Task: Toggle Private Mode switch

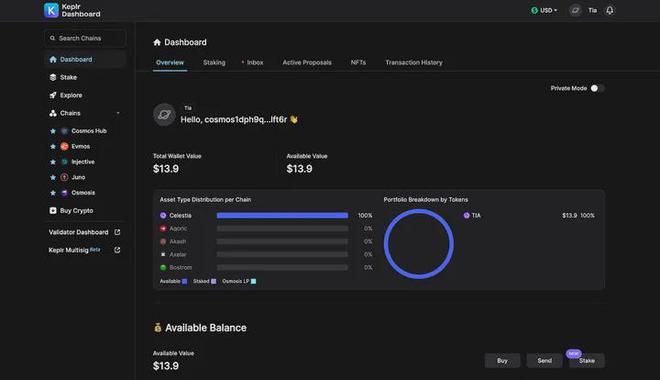Action: (598, 88)
